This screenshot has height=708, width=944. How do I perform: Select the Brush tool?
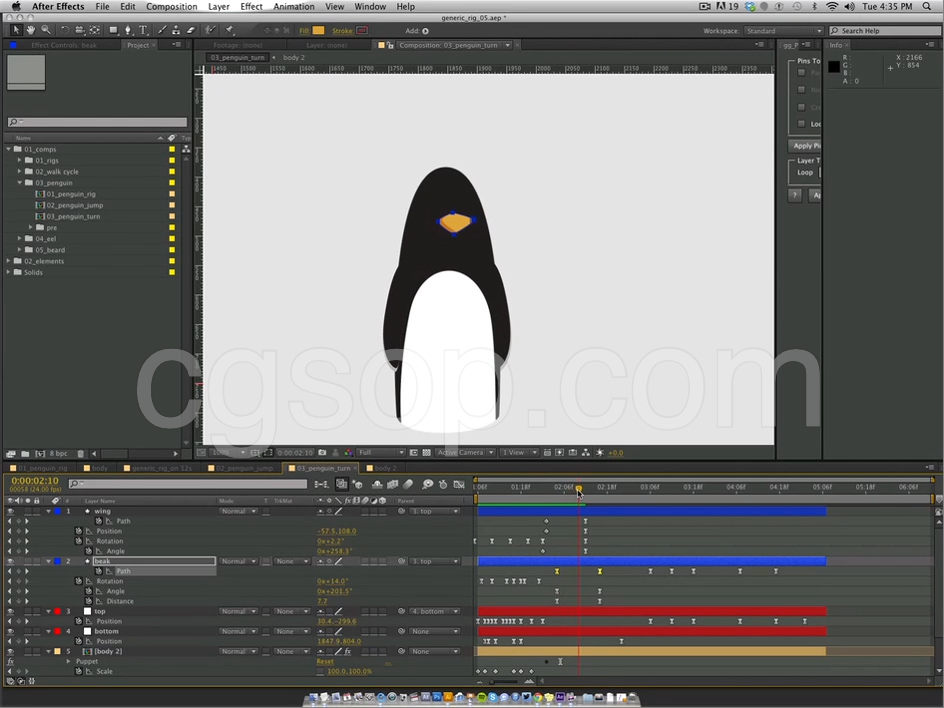(x=162, y=30)
